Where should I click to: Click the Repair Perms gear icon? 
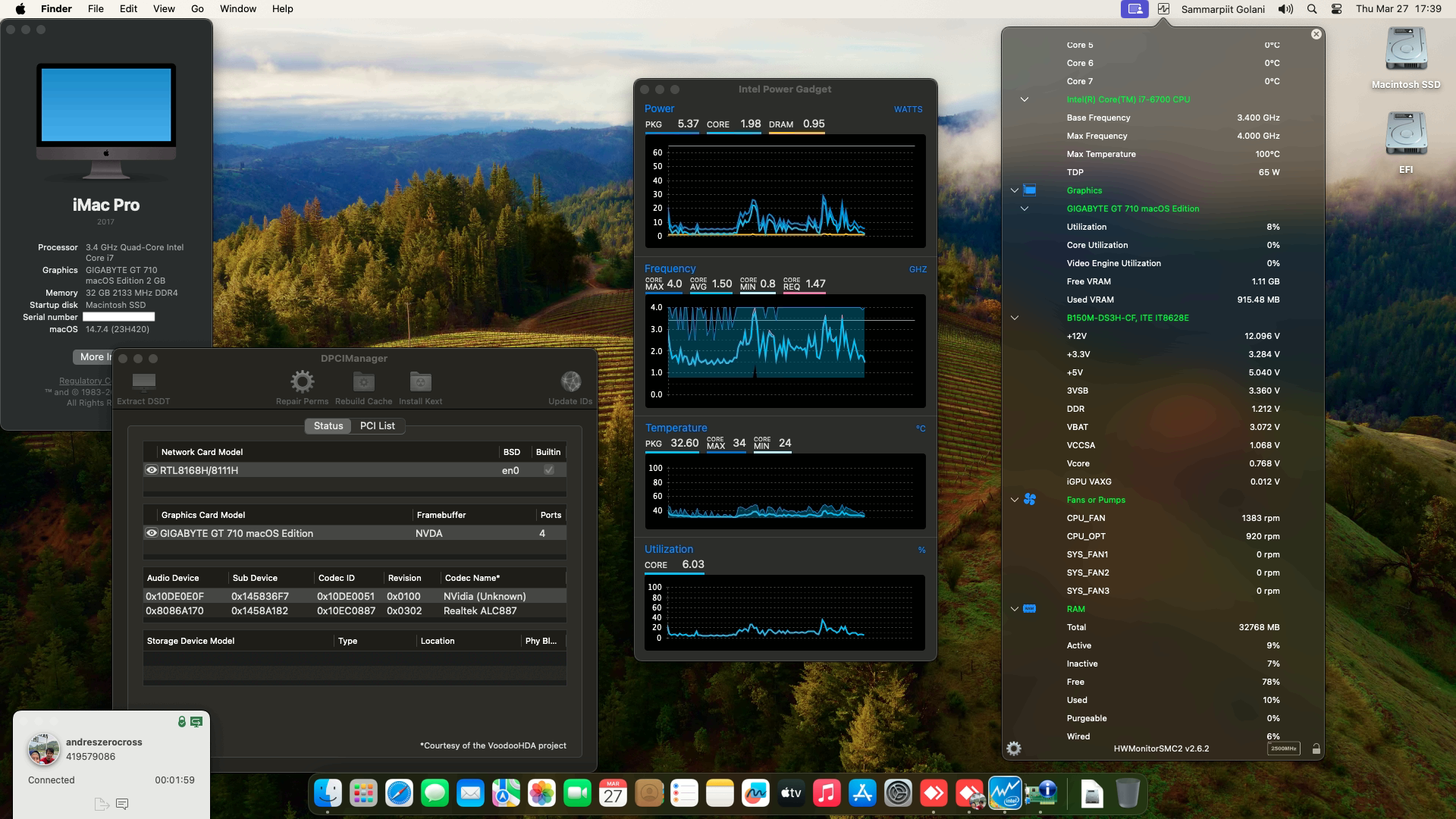click(303, 381)
